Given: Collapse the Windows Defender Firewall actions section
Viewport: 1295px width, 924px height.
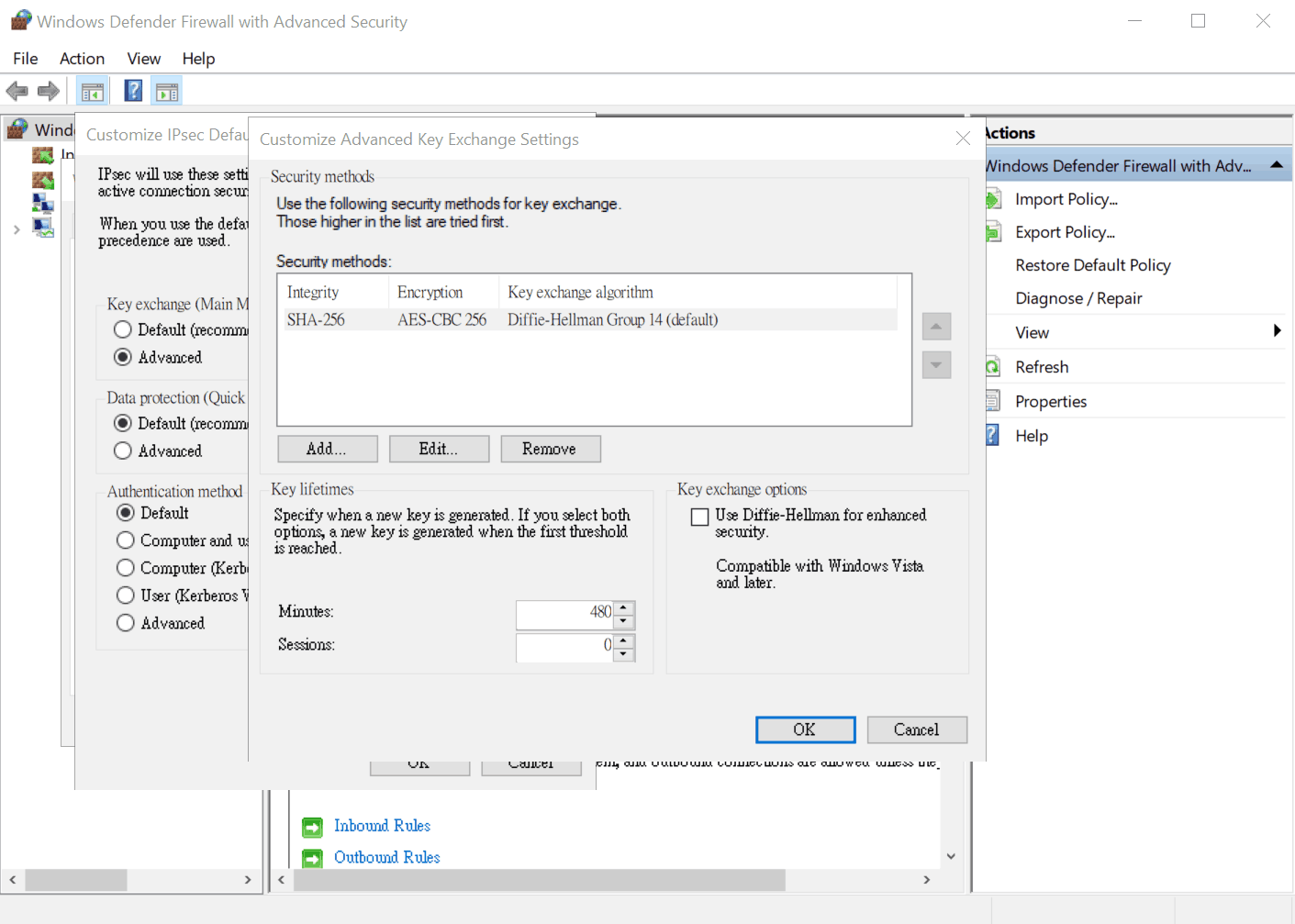Looking at the screenshot, I should [1276, 165].
